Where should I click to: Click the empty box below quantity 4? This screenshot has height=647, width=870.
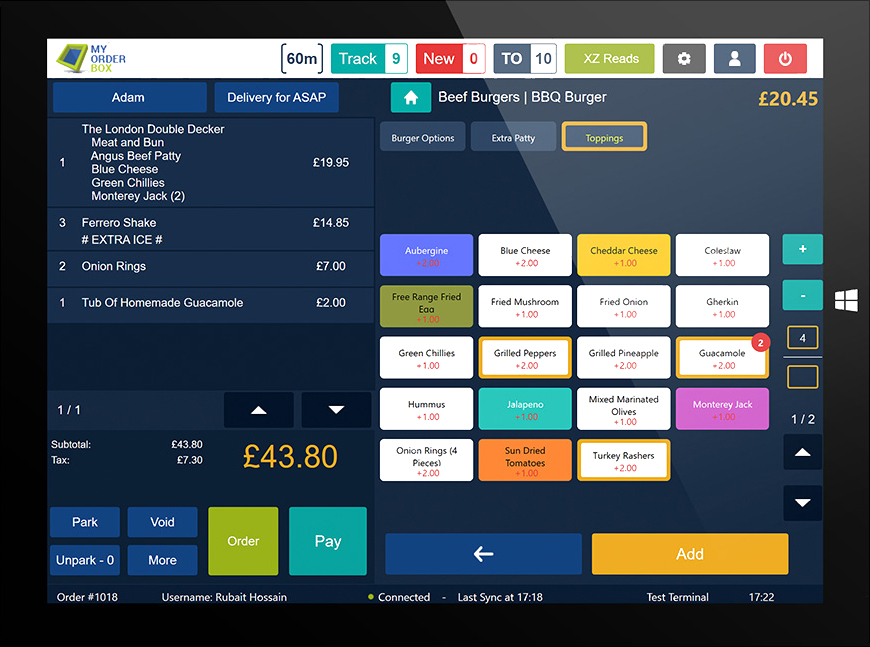coord(802,377)
